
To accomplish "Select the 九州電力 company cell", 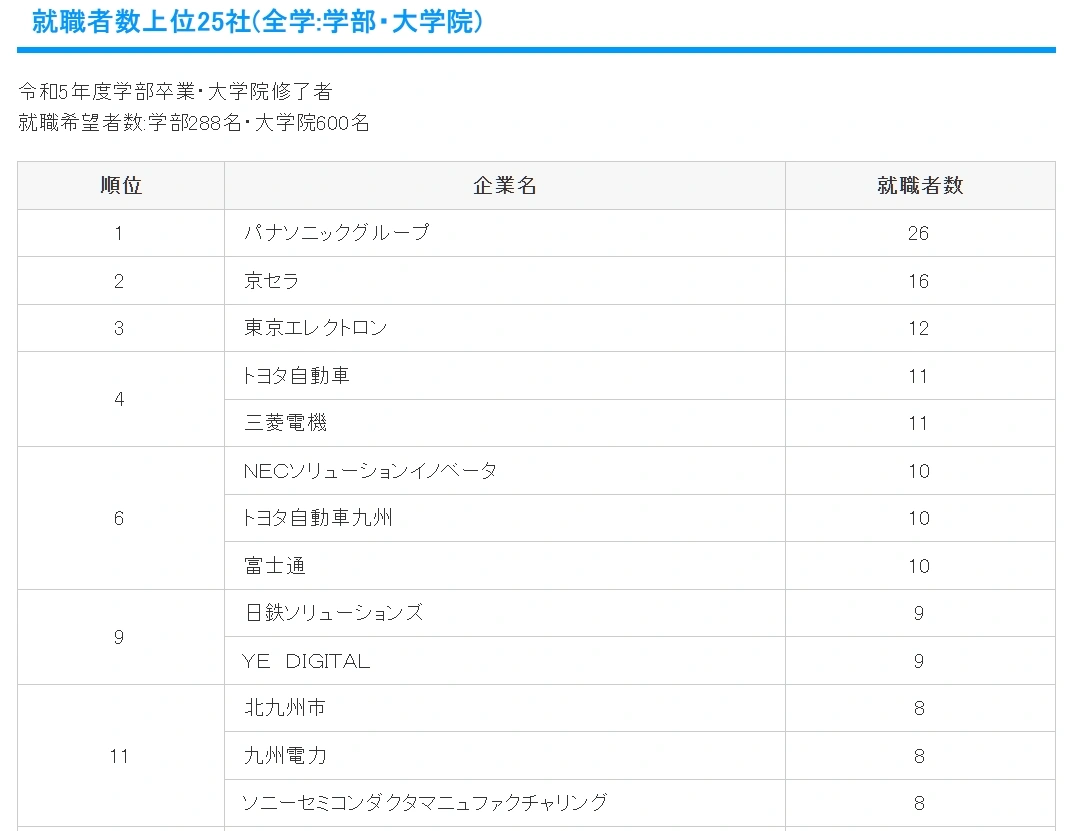I will coord(285,756).
